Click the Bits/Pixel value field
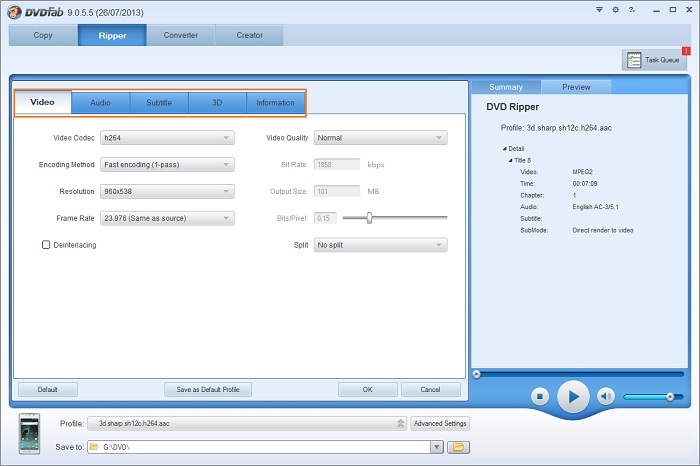Viewport: 700px width, 466px height. 325,218
